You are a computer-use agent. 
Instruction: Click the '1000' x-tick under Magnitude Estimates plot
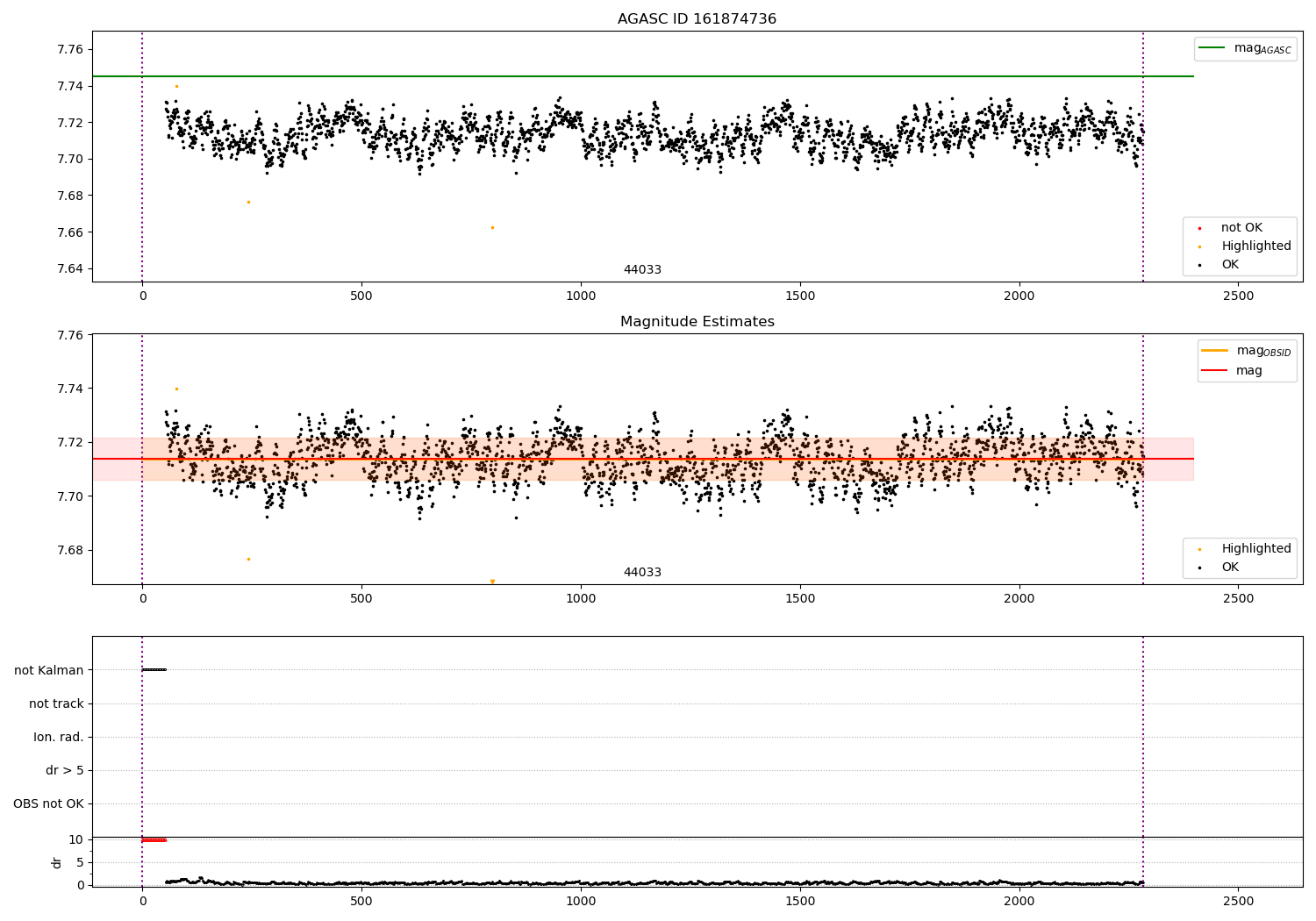(x=581, y=599)
